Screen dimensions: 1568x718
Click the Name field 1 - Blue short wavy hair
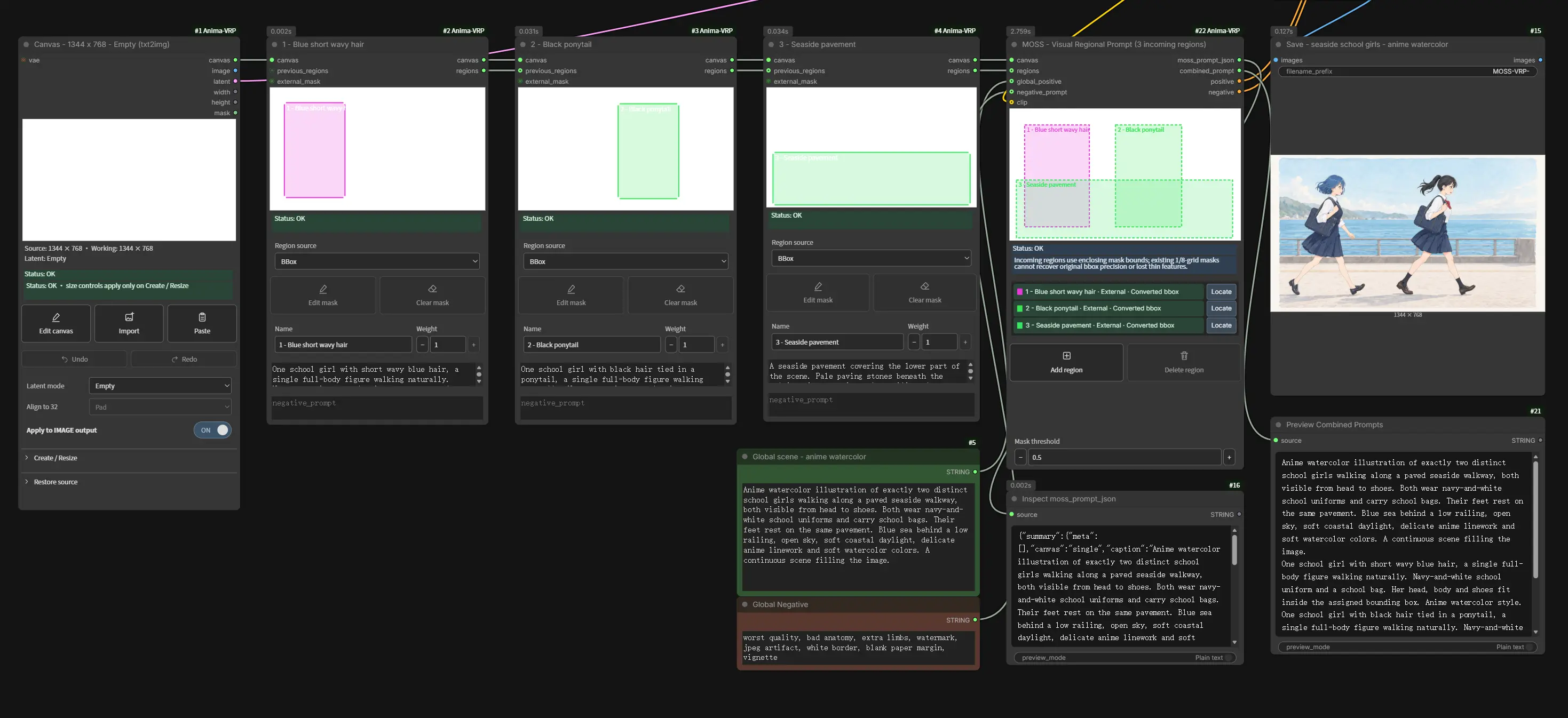pyautogui.click(x=343, y=345)
